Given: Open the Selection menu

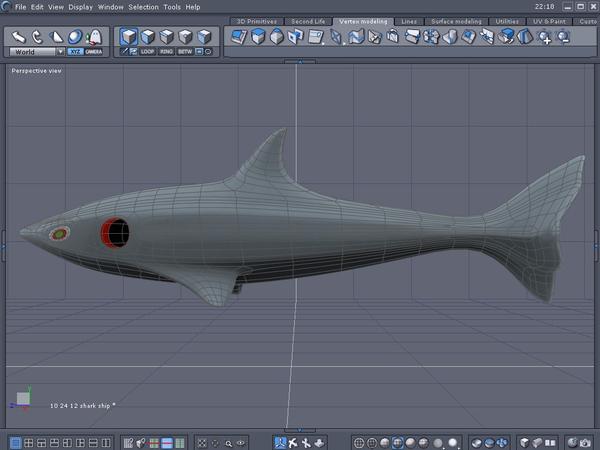Looking at the screenshot, I should point(143,7).
